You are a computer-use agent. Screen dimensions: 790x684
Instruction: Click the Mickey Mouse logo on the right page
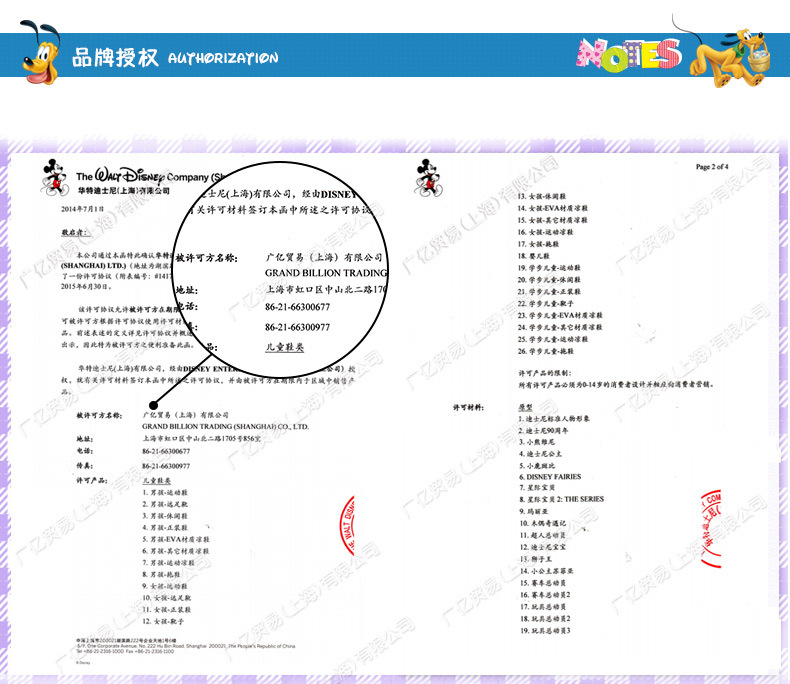pos(428,177)
